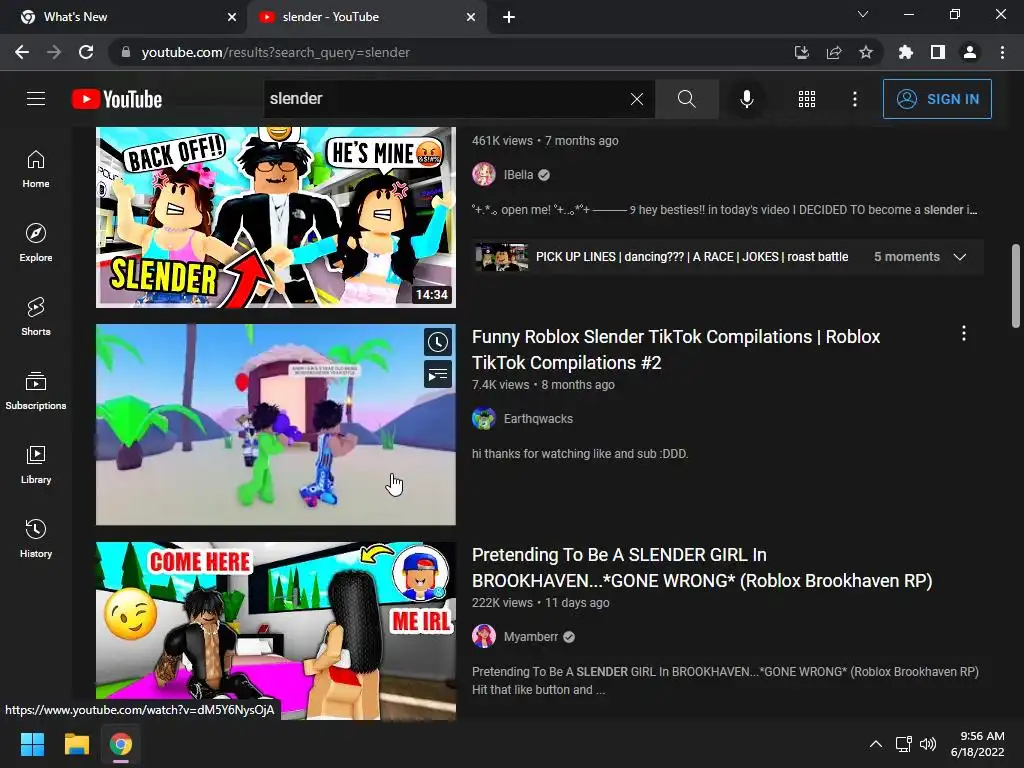Bookmark this page with the star icon
This screenshot has width=1024, height=768.
tap(865, 52)
